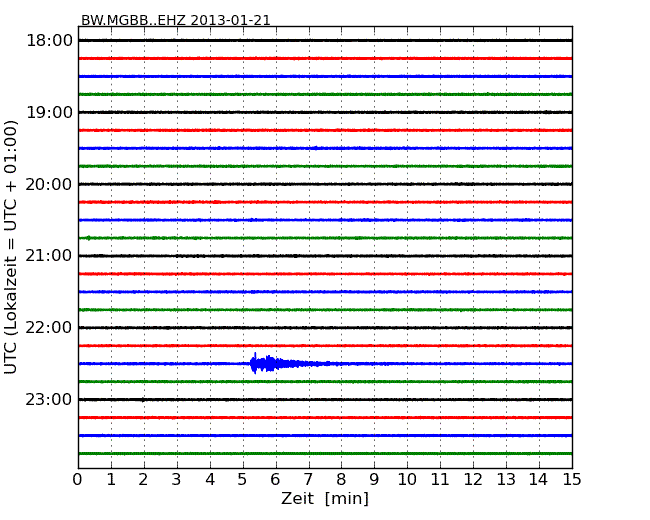Click x-axis tick label 11
650x520 pixels.
(x=440, y=480)
